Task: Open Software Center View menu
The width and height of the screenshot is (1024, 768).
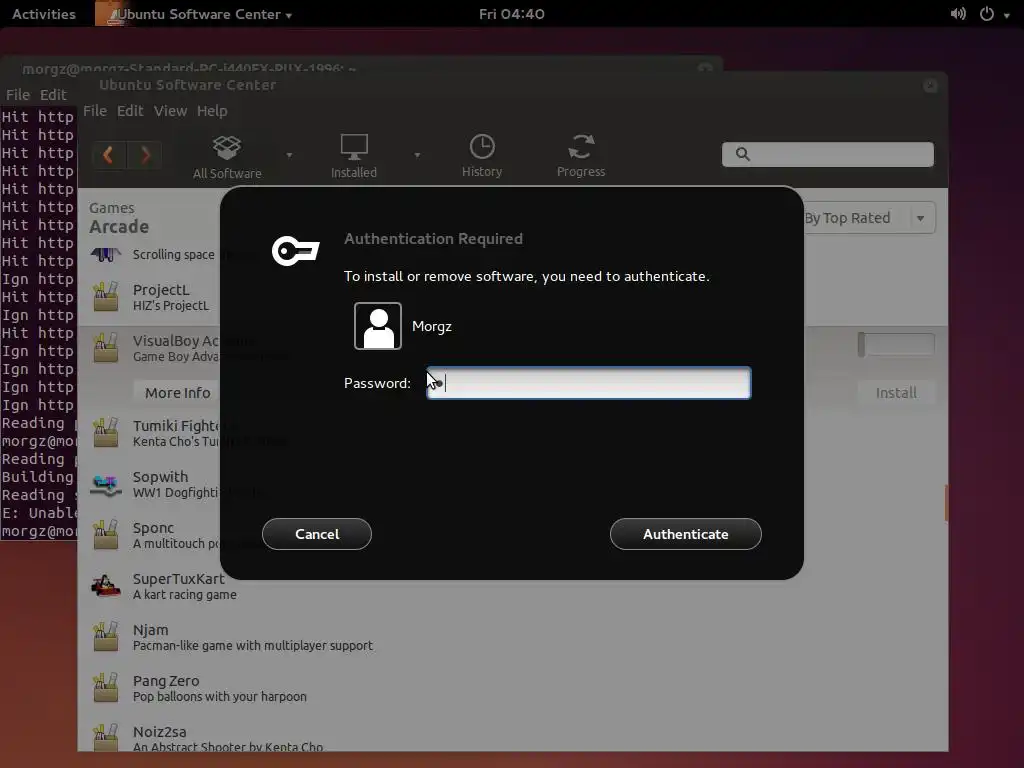Action: (170, 111)
